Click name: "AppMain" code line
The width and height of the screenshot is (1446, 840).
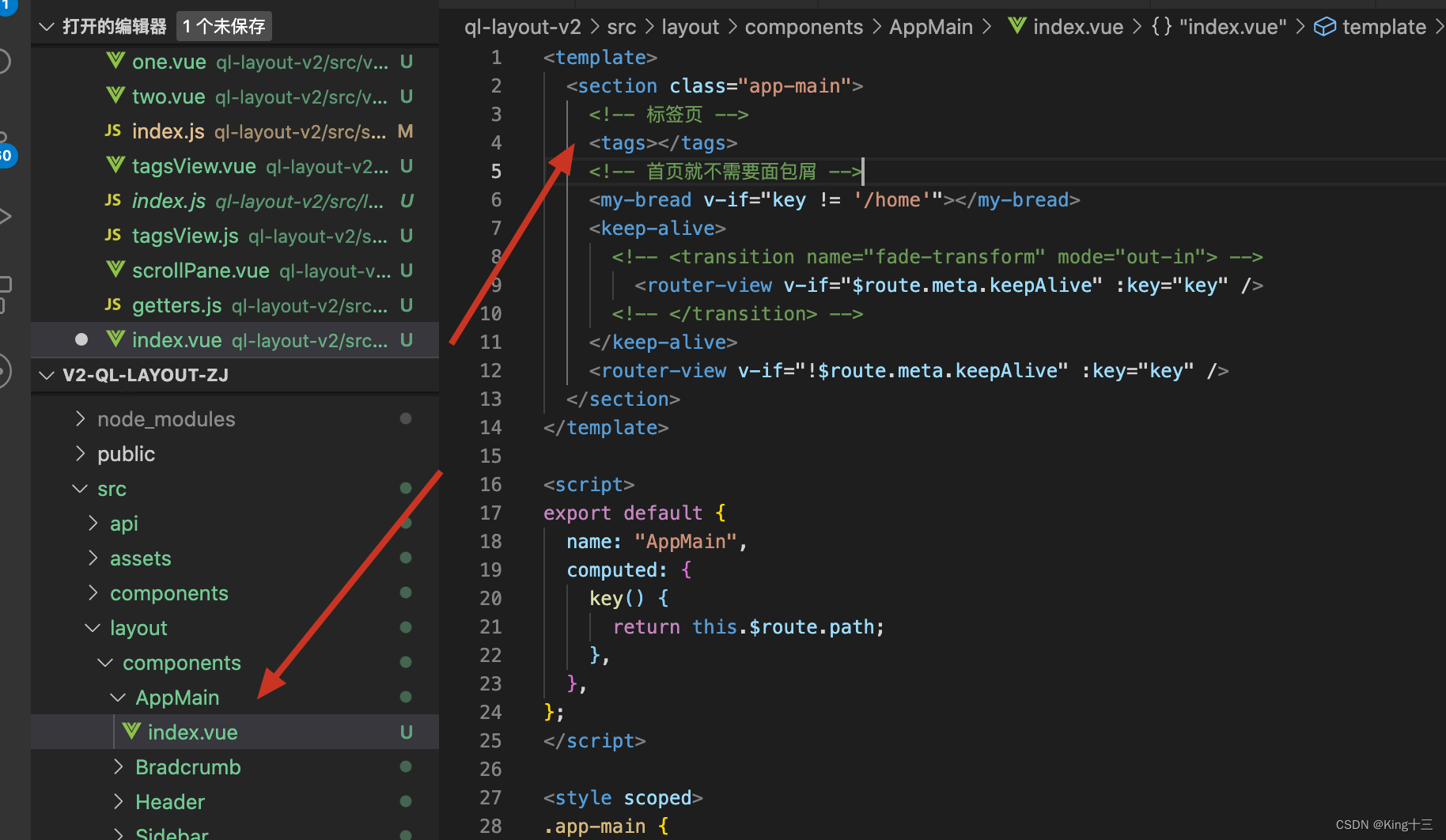(657, 541)
